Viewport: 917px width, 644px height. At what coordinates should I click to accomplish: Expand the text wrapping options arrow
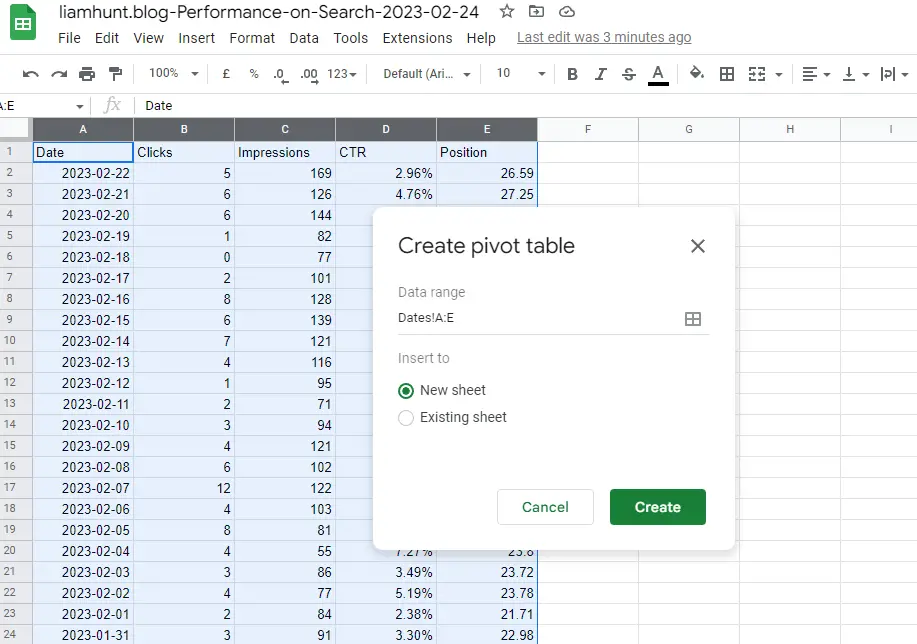(905, 74)
